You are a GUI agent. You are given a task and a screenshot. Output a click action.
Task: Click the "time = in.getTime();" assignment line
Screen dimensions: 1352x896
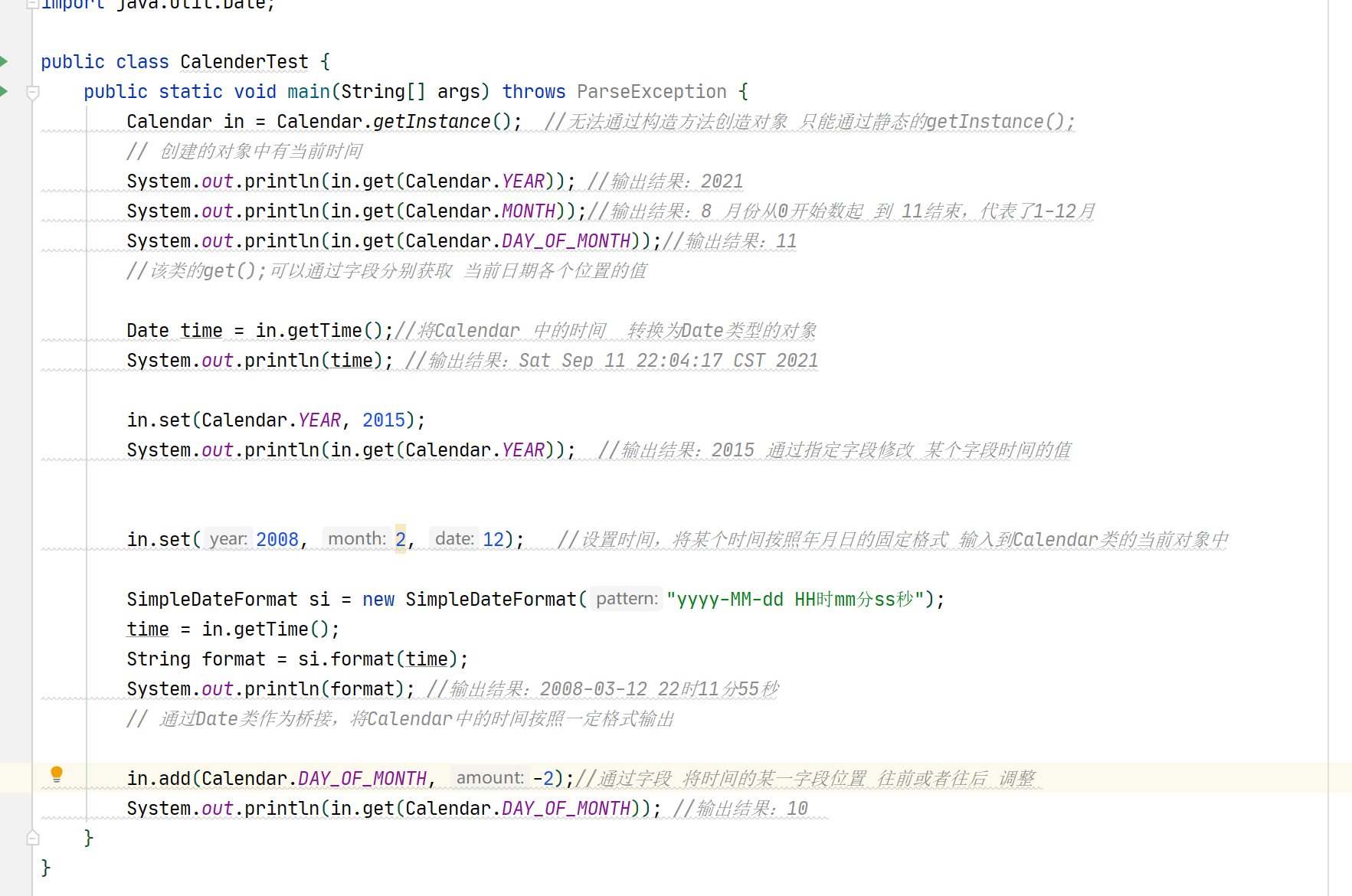(x=233, y=629)
